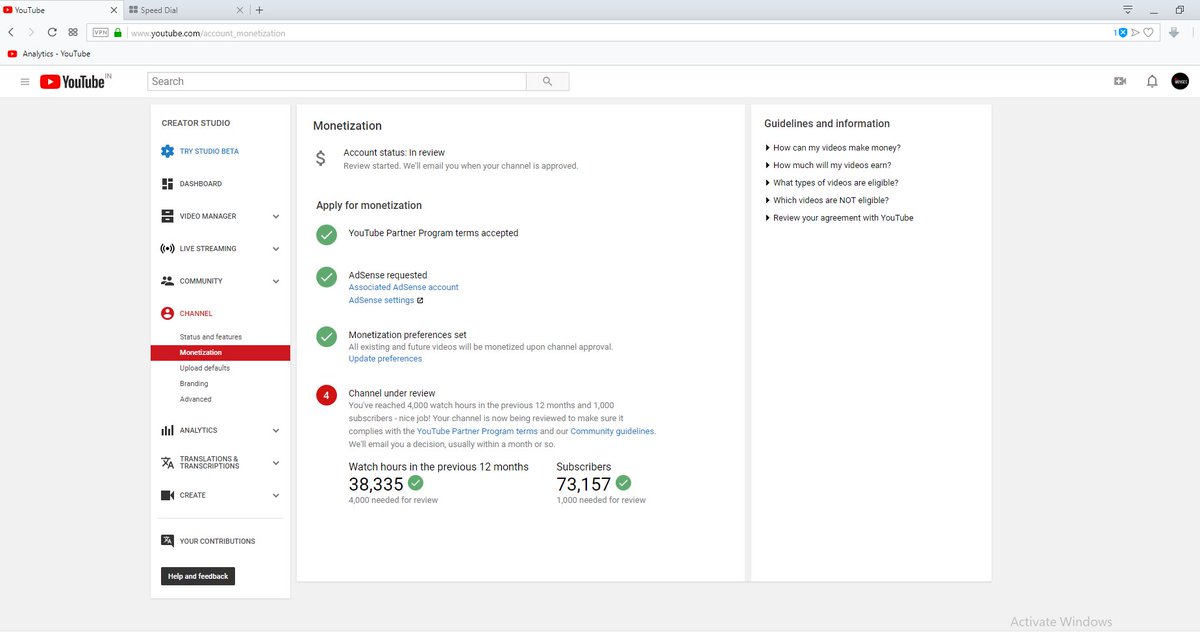Click the Dashboard grid icon
Image resolution: width=1200 pixels, height=632 pixels.
(x=167, y=184)
